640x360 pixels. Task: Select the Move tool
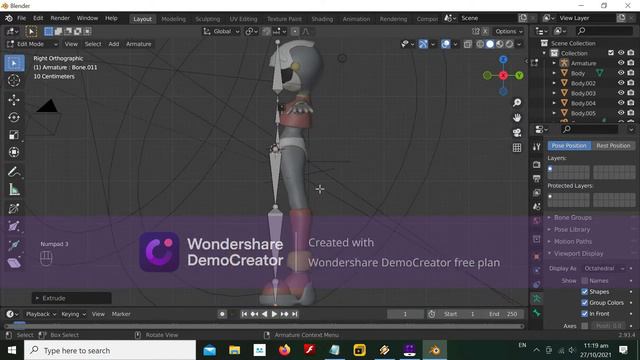point(14,100)
